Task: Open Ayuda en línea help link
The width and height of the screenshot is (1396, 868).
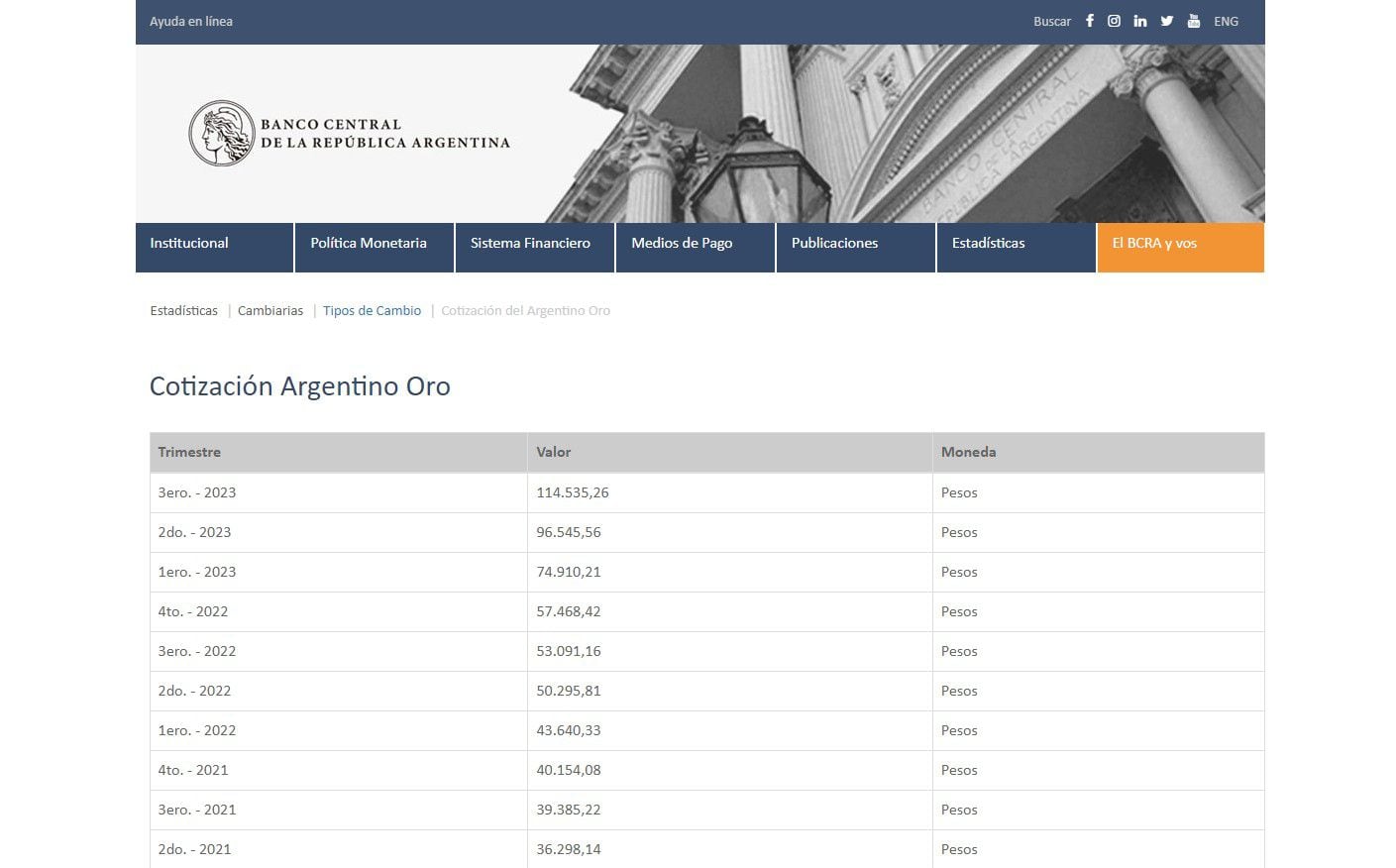Action: [x=191, y=21]
